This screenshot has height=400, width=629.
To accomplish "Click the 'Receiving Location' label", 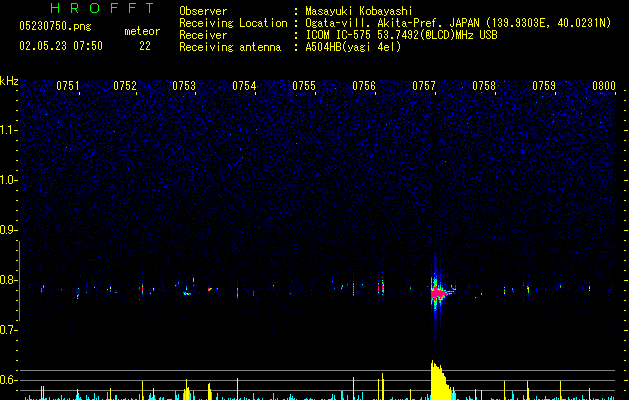I will (233, 23).
